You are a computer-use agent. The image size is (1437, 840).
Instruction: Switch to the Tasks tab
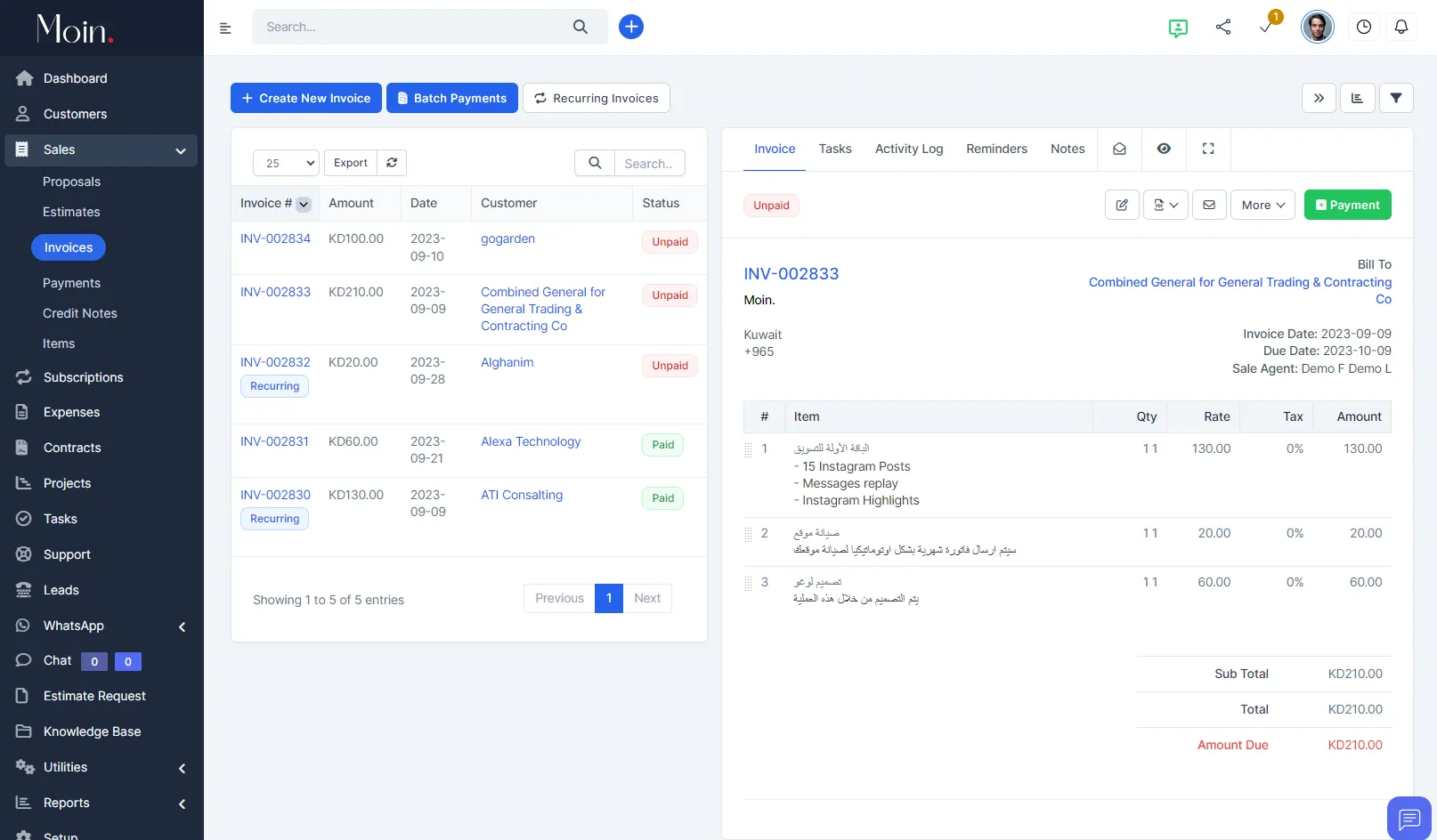pos(835,149)
